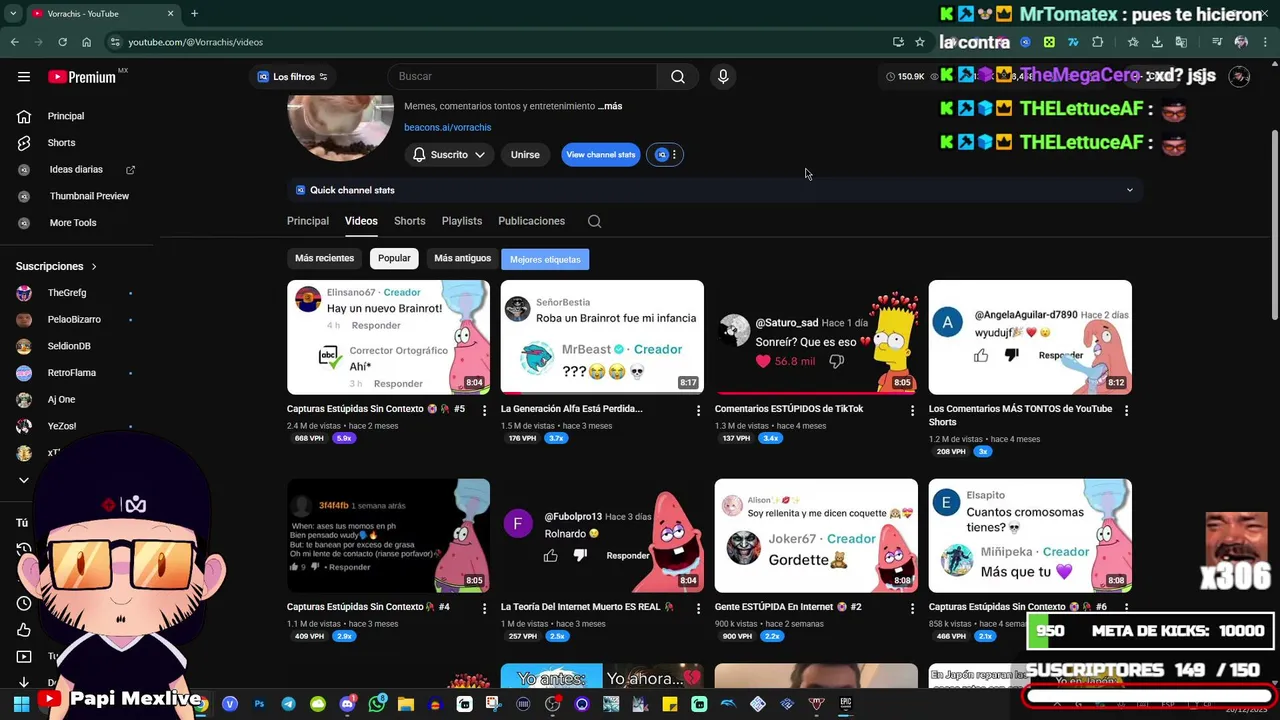
Task: Click the 7TV extension icon
Action: pyautogui.click(x=1073, y=42)
